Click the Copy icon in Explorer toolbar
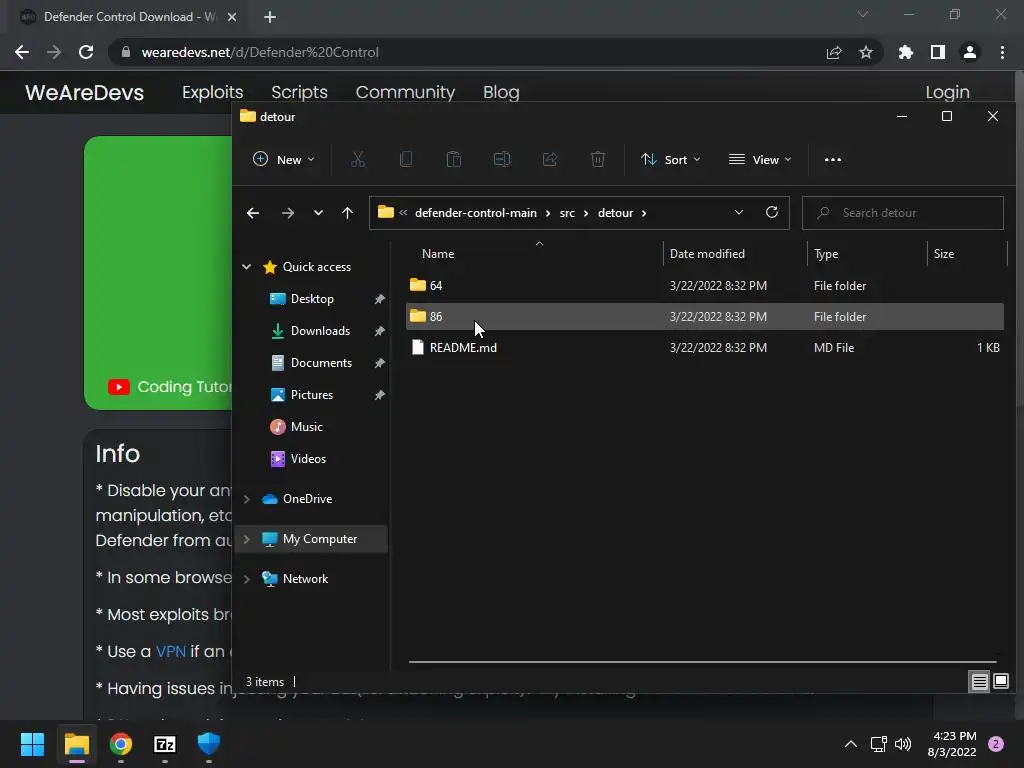1024x768 pixels. (x=406, y=159)
